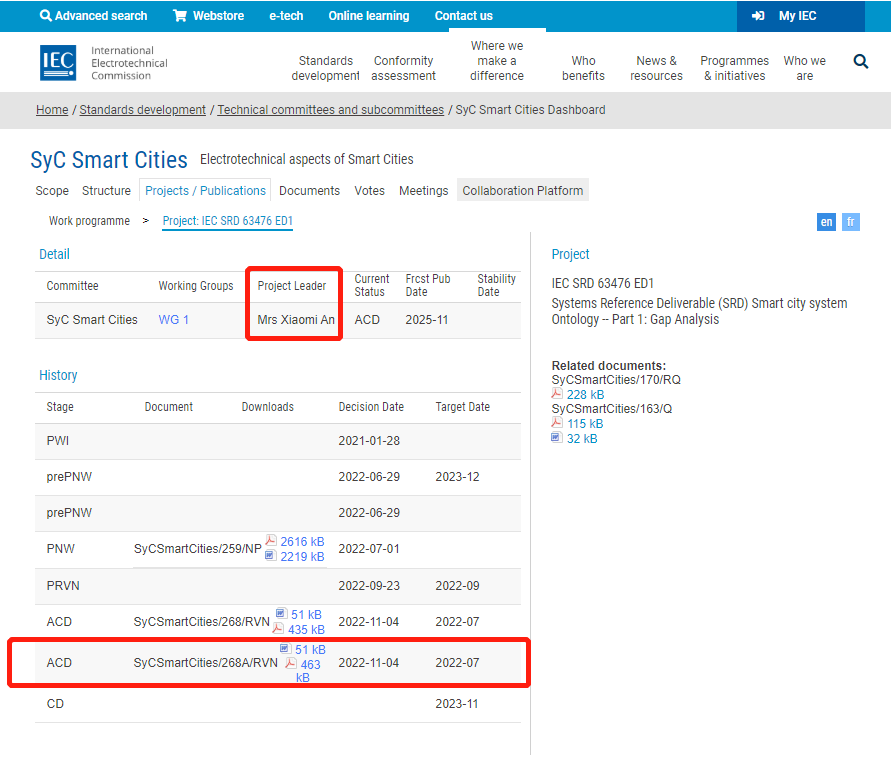The height and width of the screenshot is (769, 891).
Task: Switch to Meetings tab
Action: 424,191
